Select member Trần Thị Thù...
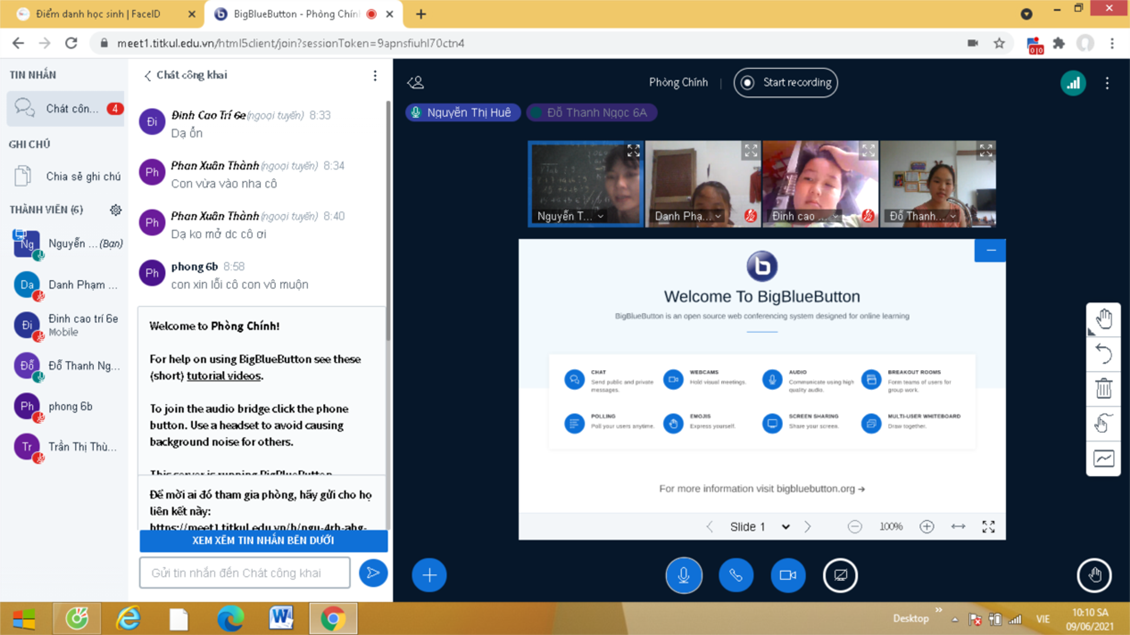 [x=67, y=447]
